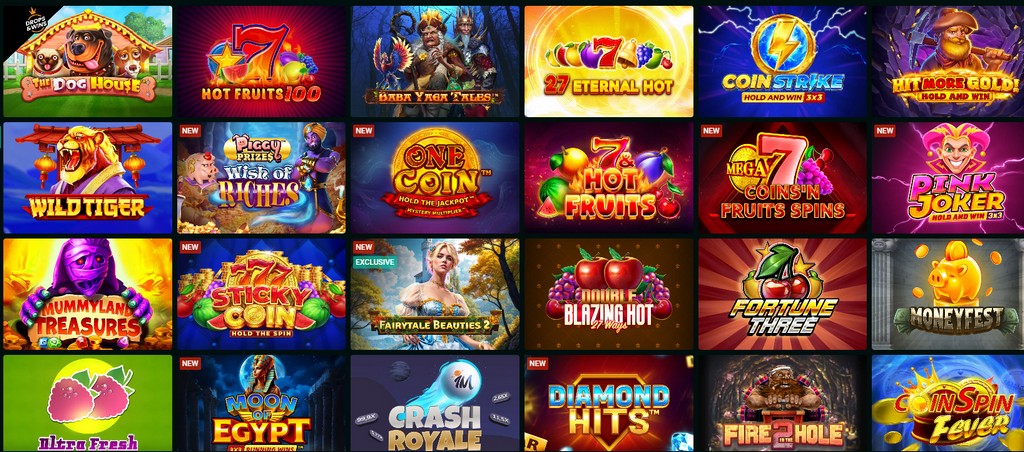The width and height of the screenshot is (1024, 452).
Task: Open Piggy Prizes Wish of Riches
Action: coord(261,178)
